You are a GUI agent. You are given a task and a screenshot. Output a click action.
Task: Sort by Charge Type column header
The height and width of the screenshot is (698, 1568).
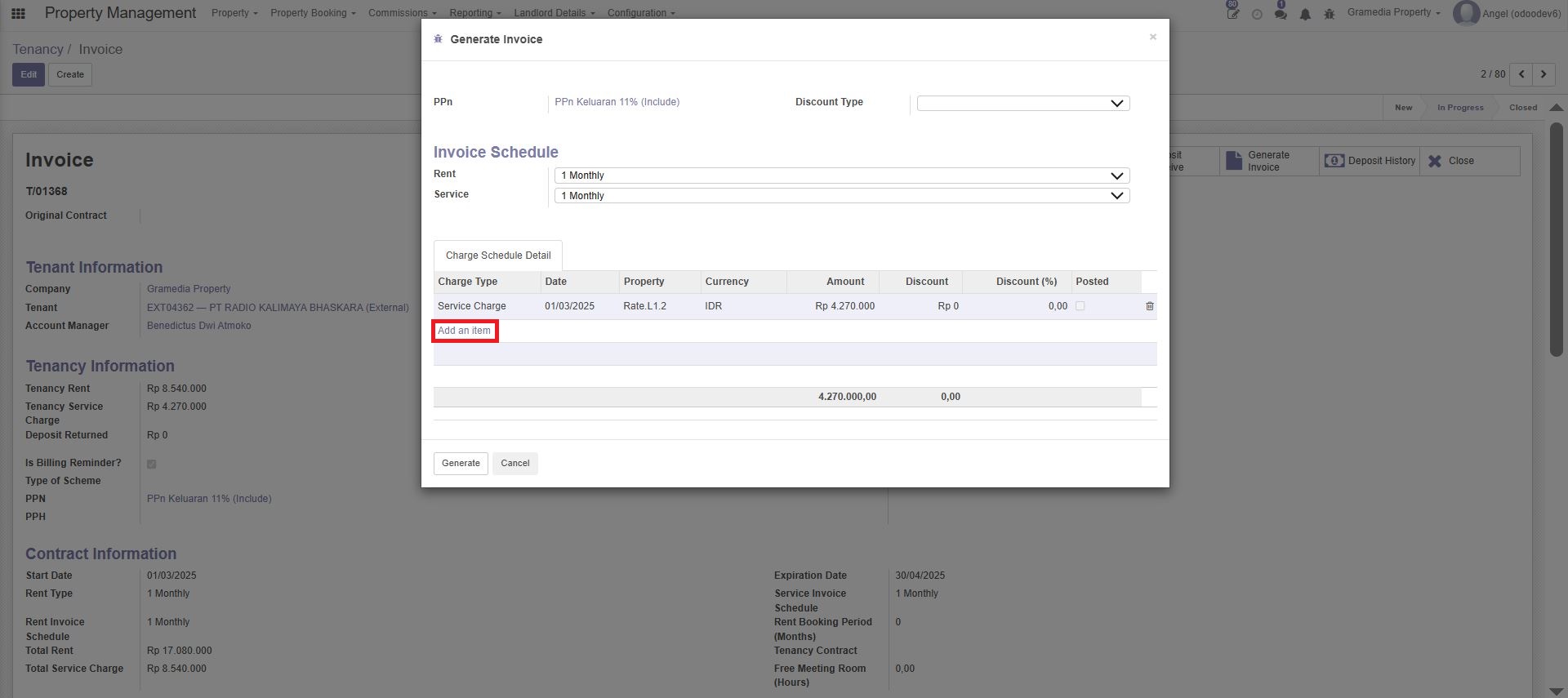[488, 282]
